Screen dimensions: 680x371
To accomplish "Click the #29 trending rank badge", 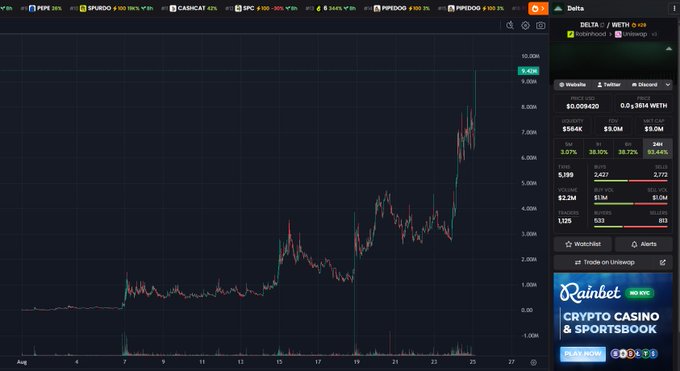I will [x=639, y=25].
